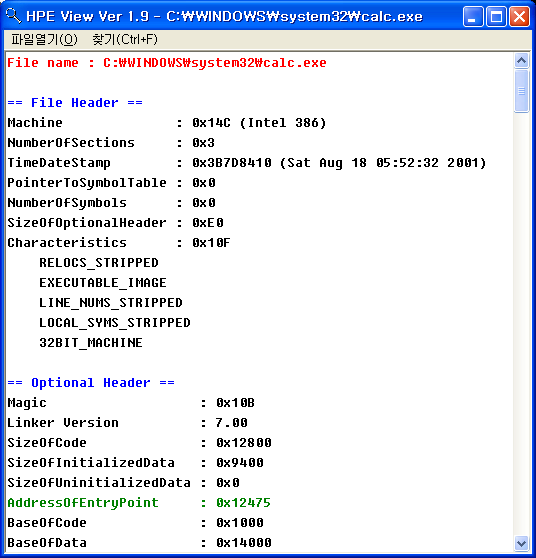The height and width of the screenshot is (558, 536).
Task: Close the HPE View window
Action: 519,17
